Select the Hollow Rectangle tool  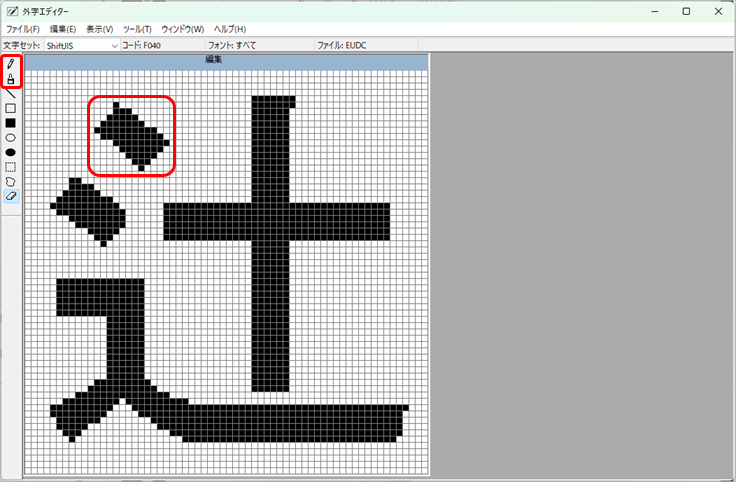click(x=11, y=108)
